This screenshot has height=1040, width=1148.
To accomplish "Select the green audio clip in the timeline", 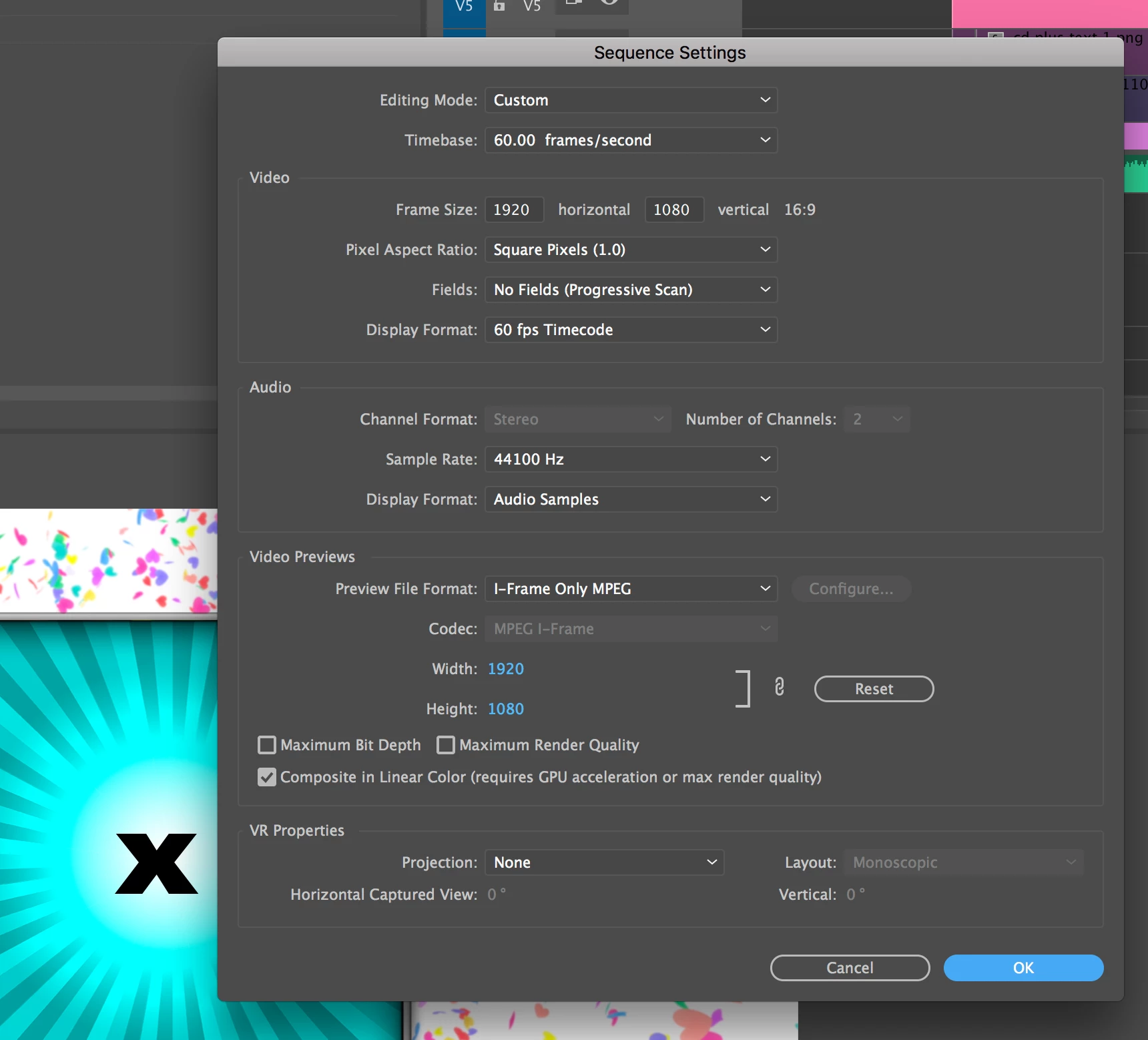I will tap(1136, 174).
